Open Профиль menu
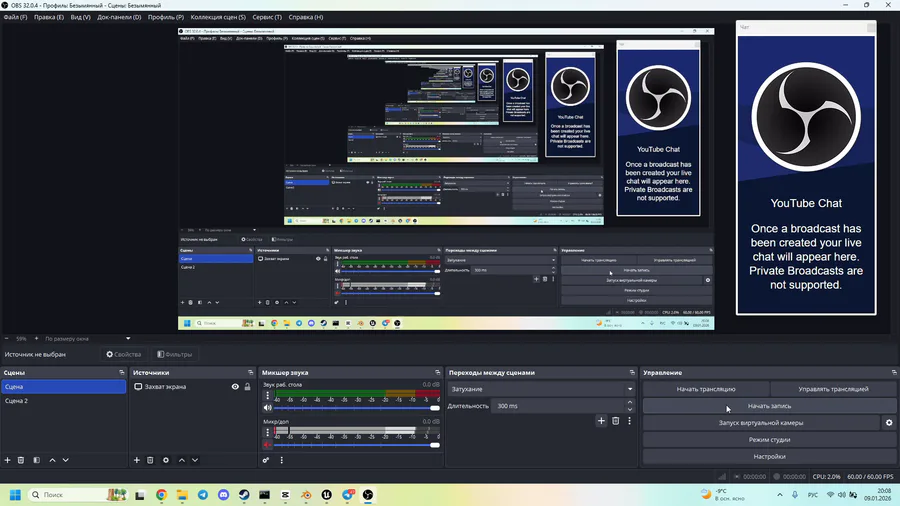Viewport: 900px width, 506px height. click(166, 17)
